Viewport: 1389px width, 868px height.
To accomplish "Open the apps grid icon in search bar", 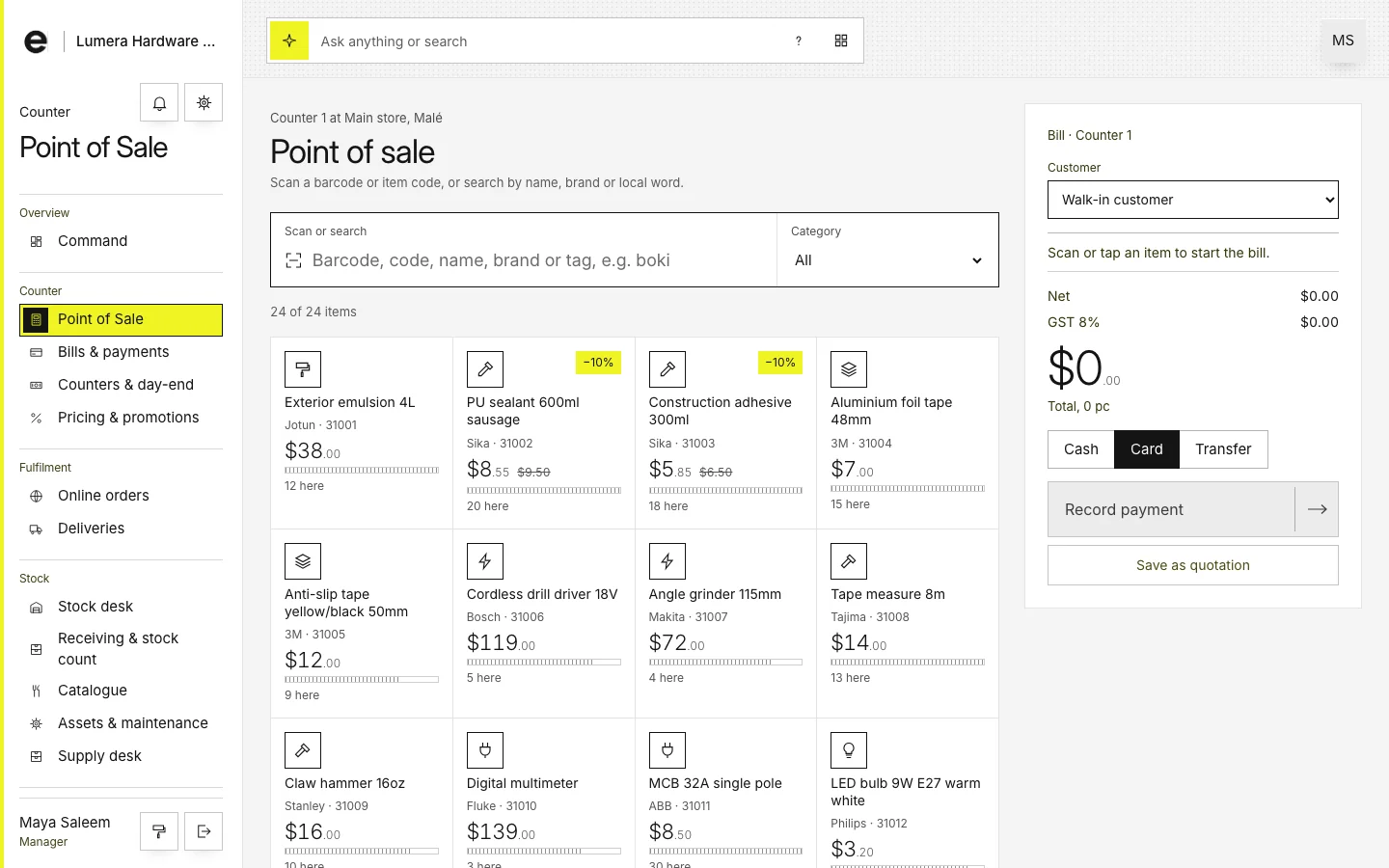I will click(x=841, y=41).
